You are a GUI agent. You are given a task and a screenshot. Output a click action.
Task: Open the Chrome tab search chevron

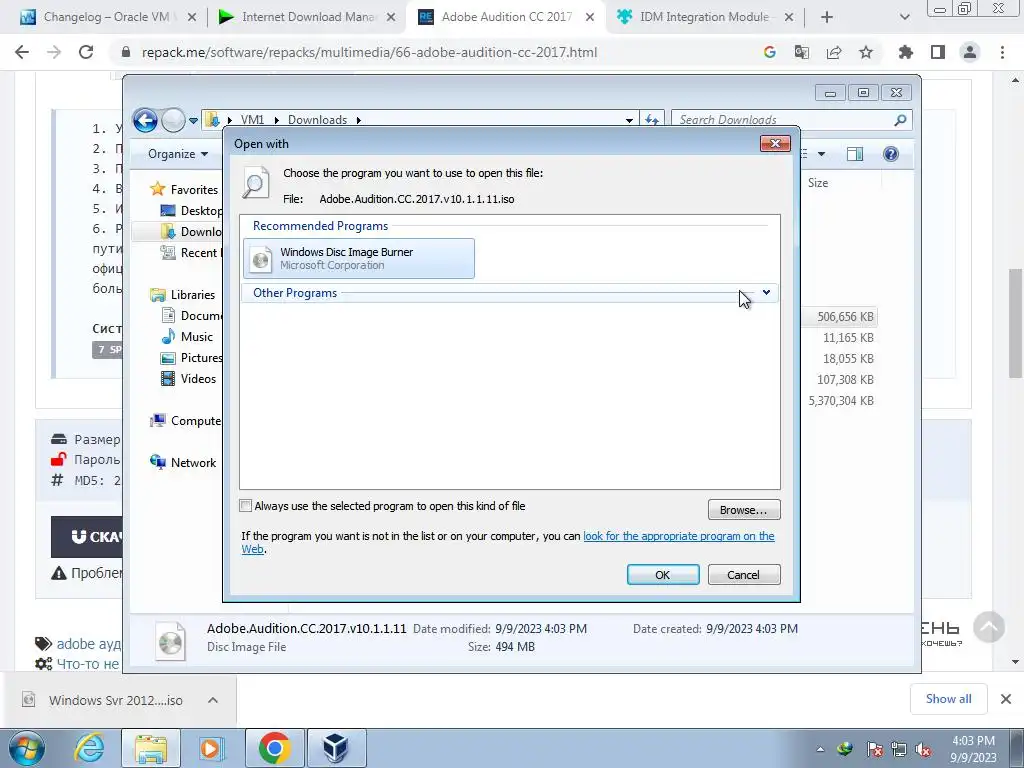904,17
